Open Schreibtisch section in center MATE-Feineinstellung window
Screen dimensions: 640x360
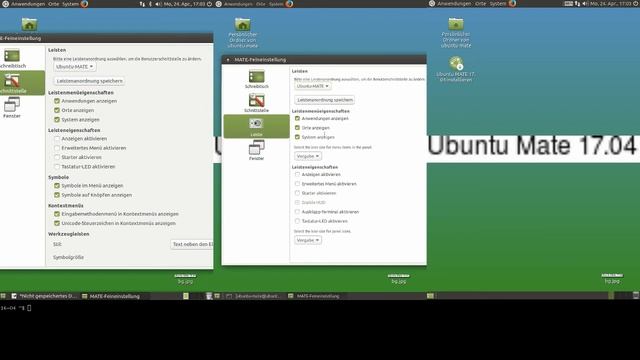256,79
